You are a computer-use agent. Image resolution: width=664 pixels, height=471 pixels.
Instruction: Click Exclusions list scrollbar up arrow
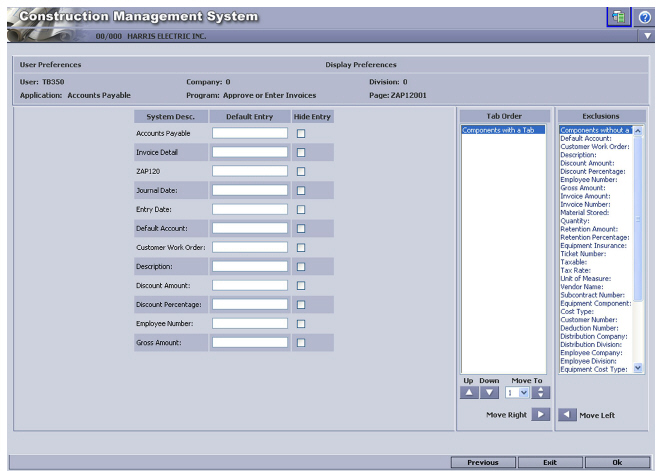638,130
